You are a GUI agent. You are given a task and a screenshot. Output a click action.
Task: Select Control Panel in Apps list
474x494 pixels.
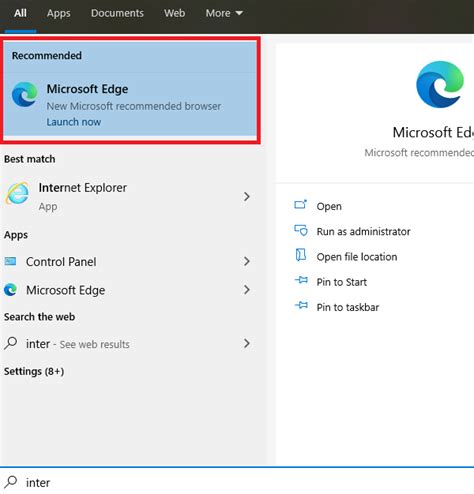(130, 262)
